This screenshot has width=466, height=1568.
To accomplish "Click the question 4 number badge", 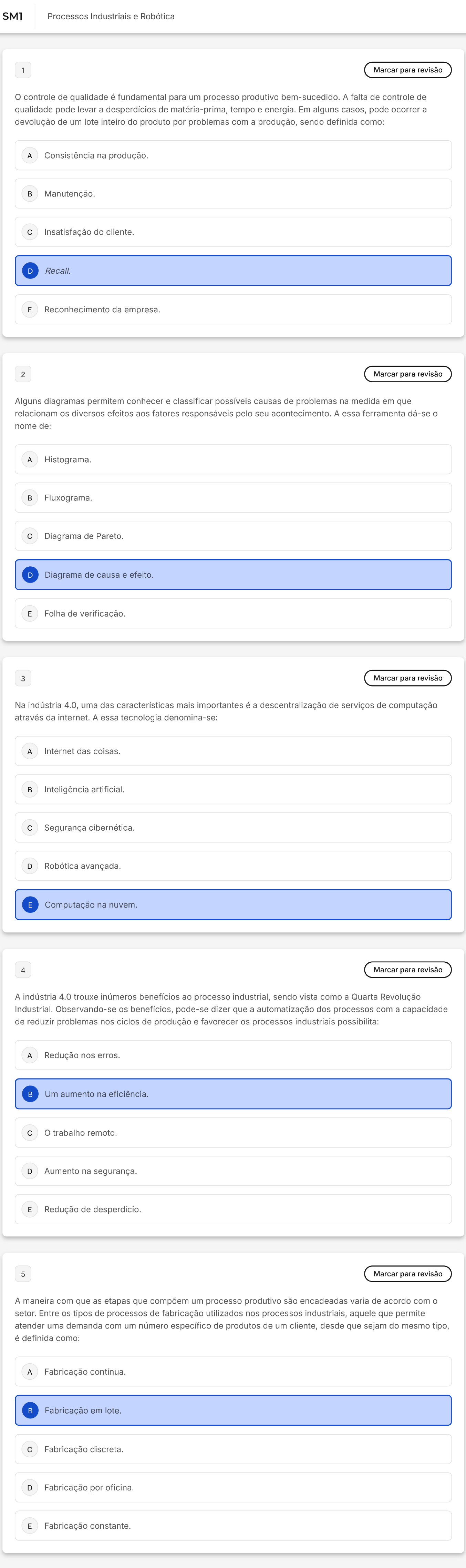I will pos(23,970).
